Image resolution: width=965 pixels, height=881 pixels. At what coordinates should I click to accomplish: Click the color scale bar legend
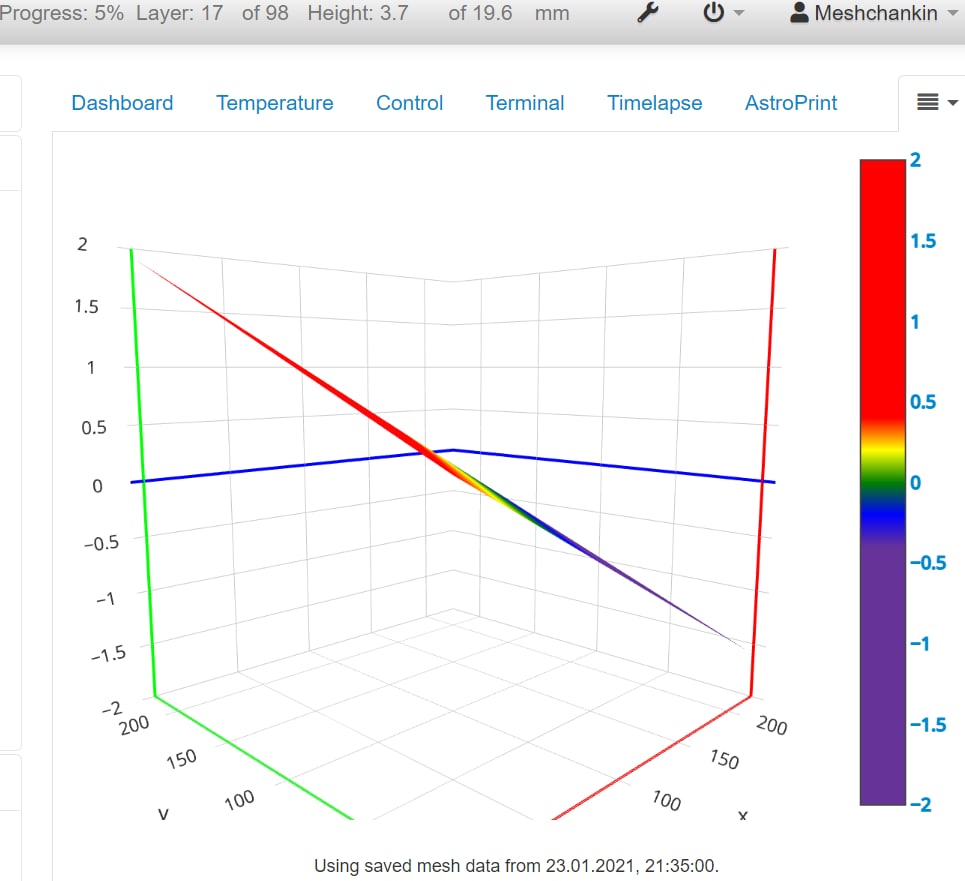(883, 482)
